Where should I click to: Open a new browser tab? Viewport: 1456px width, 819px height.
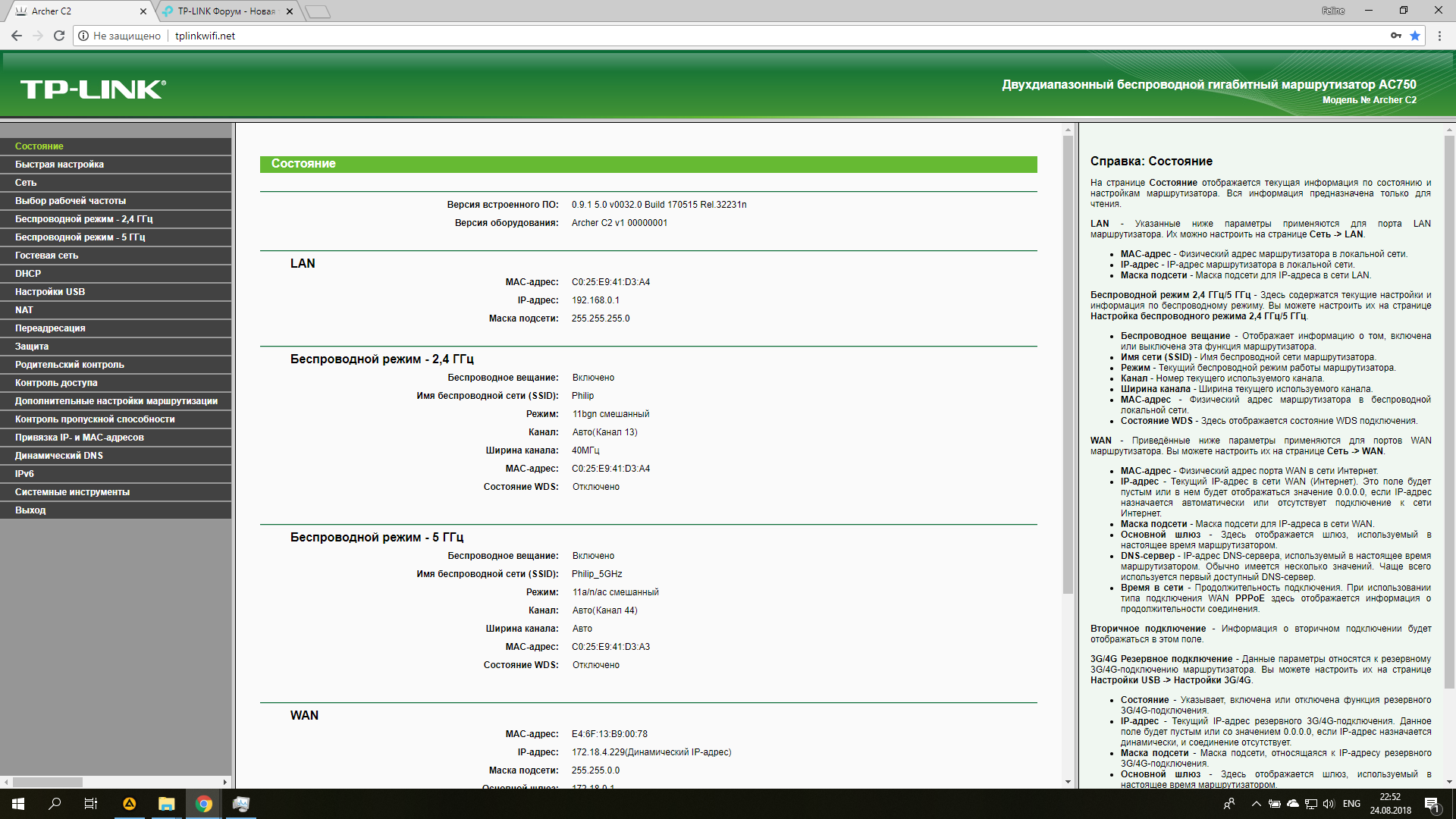pyautogui.click(x=318, y=11)
